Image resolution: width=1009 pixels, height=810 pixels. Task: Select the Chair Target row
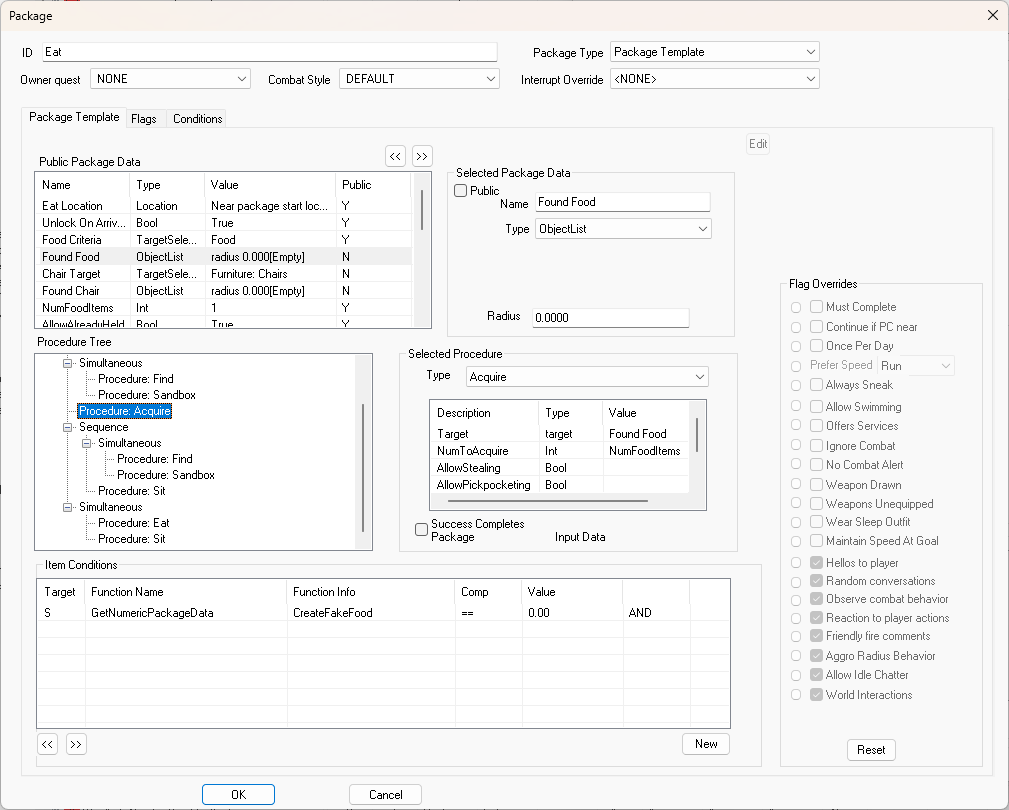point(223,274)
